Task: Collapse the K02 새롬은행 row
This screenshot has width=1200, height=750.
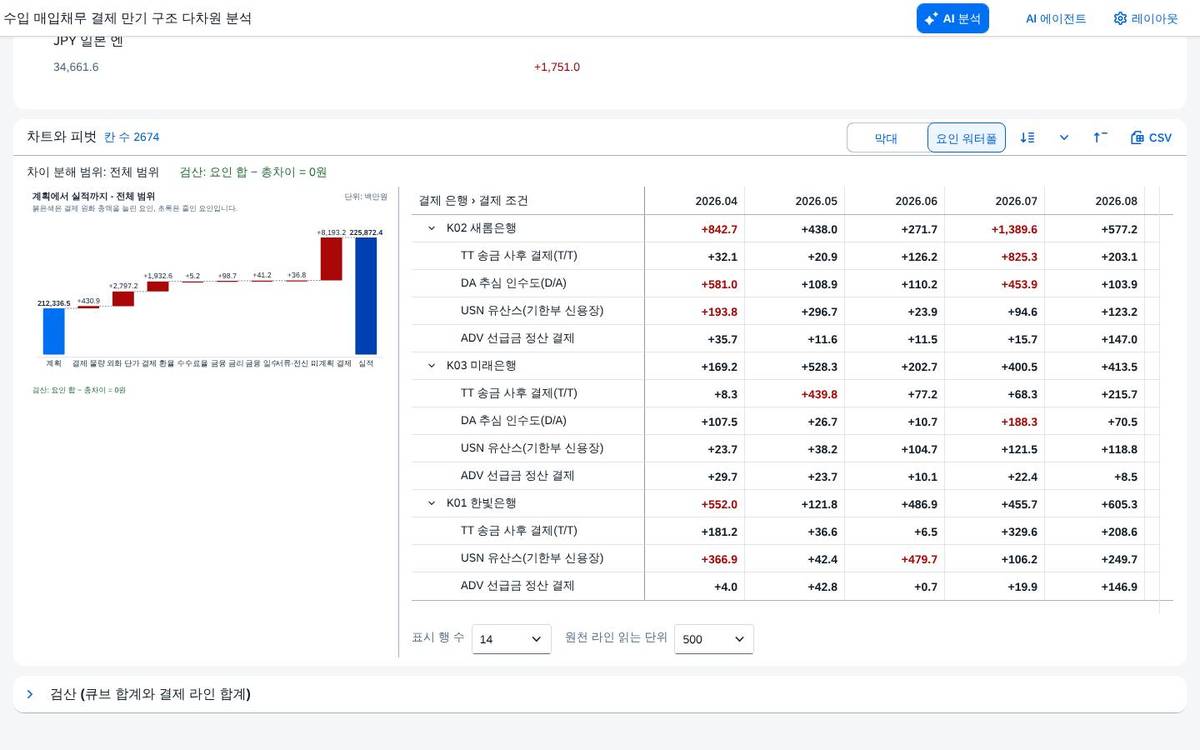Action: 432,229
